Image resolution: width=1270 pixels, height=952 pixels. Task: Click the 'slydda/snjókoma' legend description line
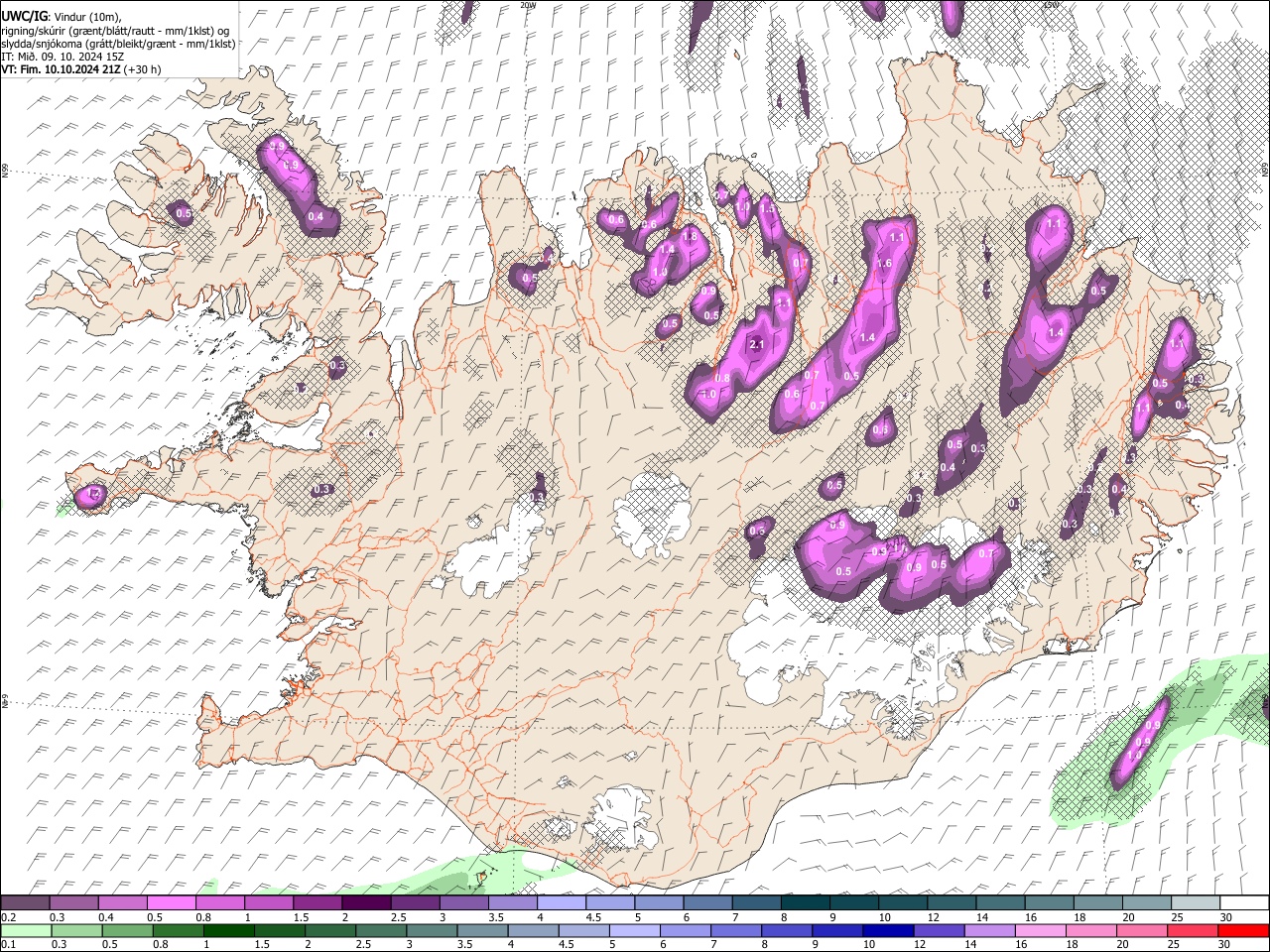(x=118, y=43)
